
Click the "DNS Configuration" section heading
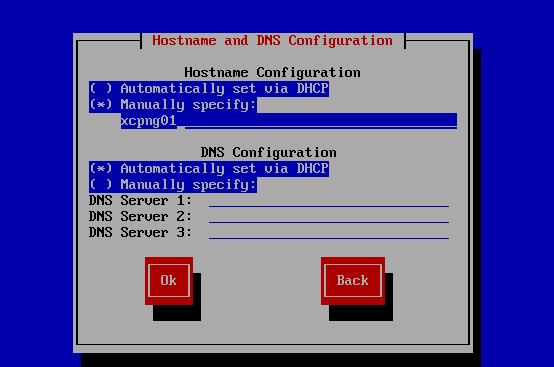tap(269, 153)
